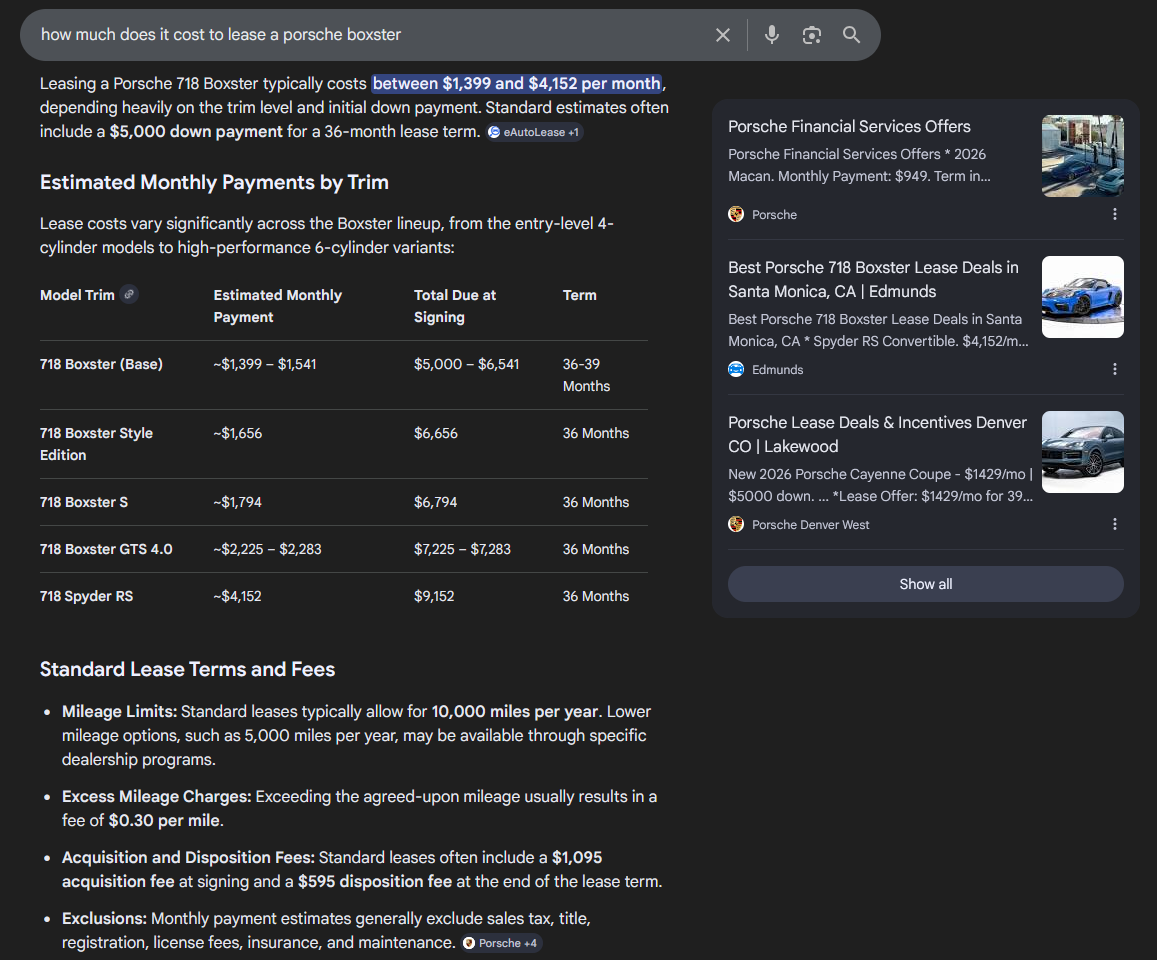The width and height of the screenshot is (1157, 960).
Task: Click the '$7,225 – $7,283' due at signing cell
Action: pyautogui.click(x=462, y=549)
